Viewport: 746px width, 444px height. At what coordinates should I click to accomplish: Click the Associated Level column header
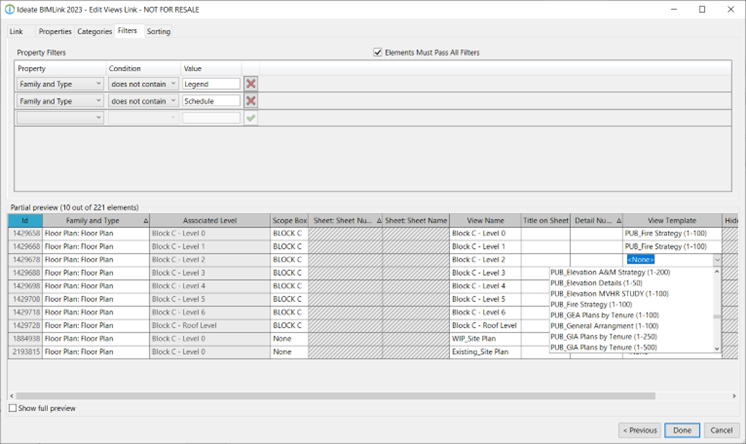pyautogui.click(x=210, y=220)
